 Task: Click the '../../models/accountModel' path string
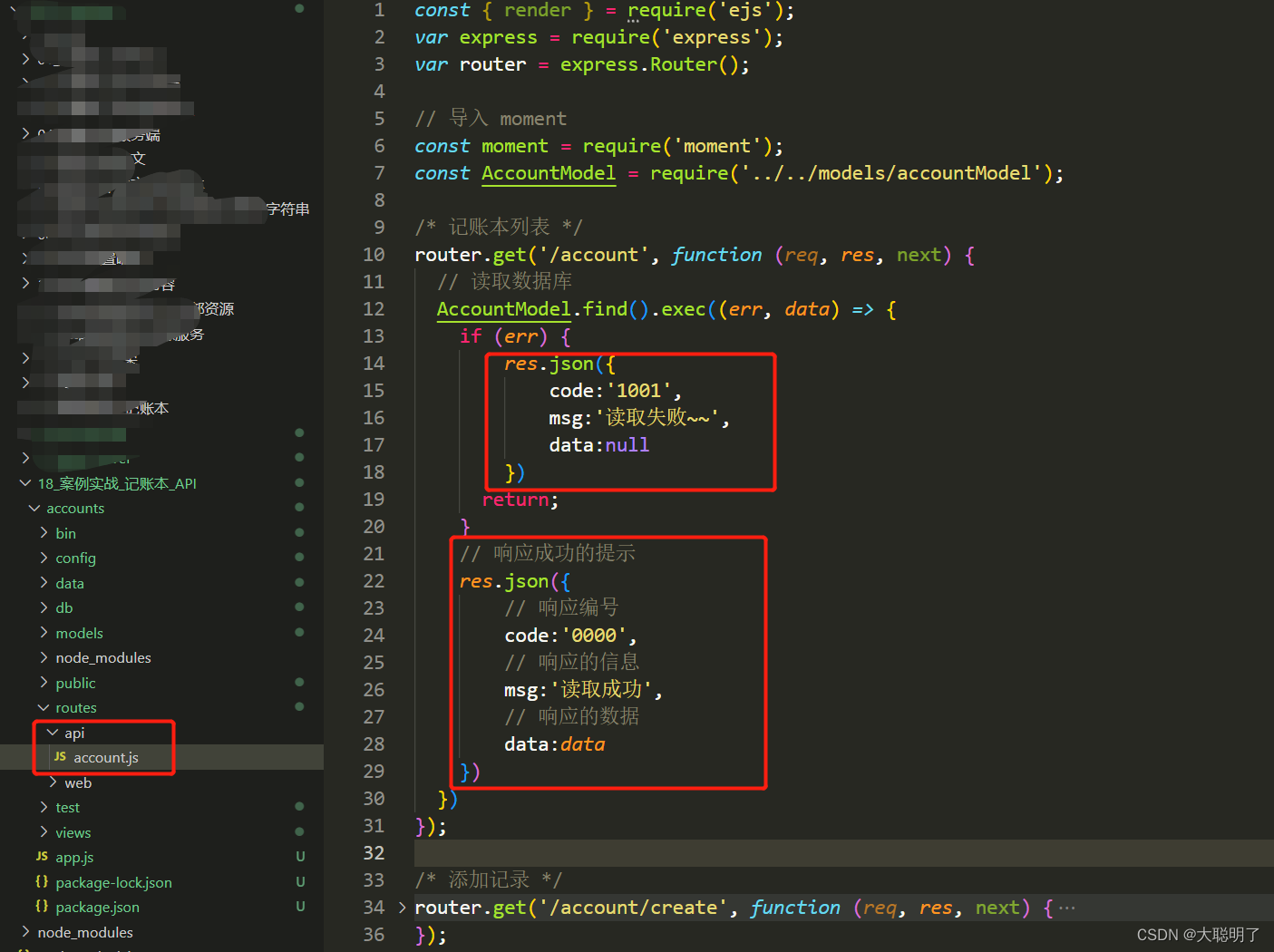891,173
